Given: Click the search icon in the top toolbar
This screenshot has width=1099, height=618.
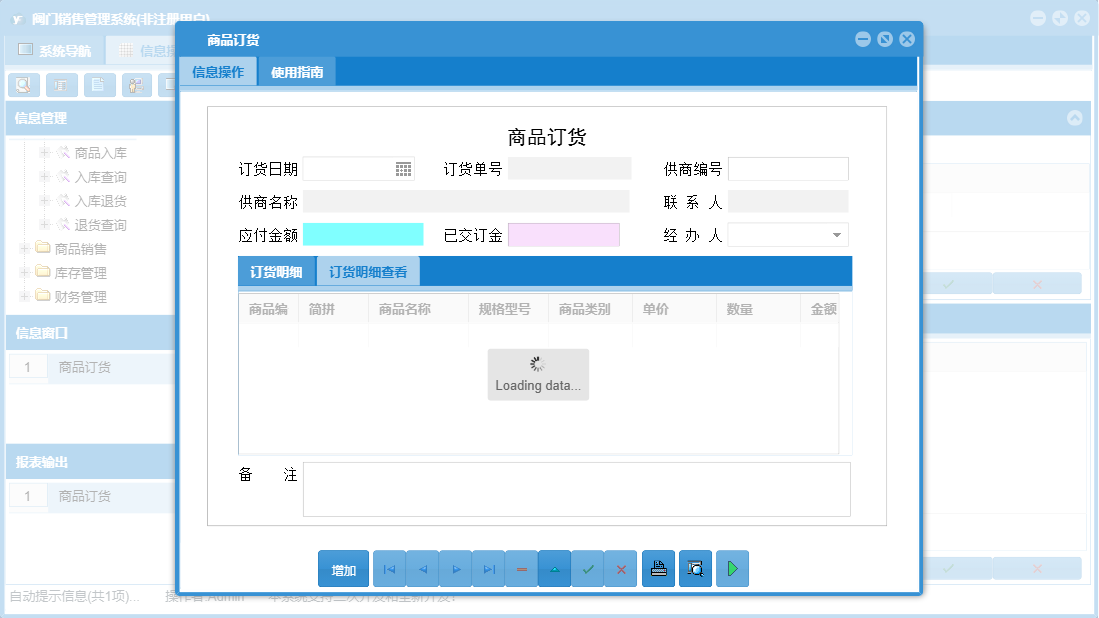Looking at the screenshot, I should click(x=23, y=85).
